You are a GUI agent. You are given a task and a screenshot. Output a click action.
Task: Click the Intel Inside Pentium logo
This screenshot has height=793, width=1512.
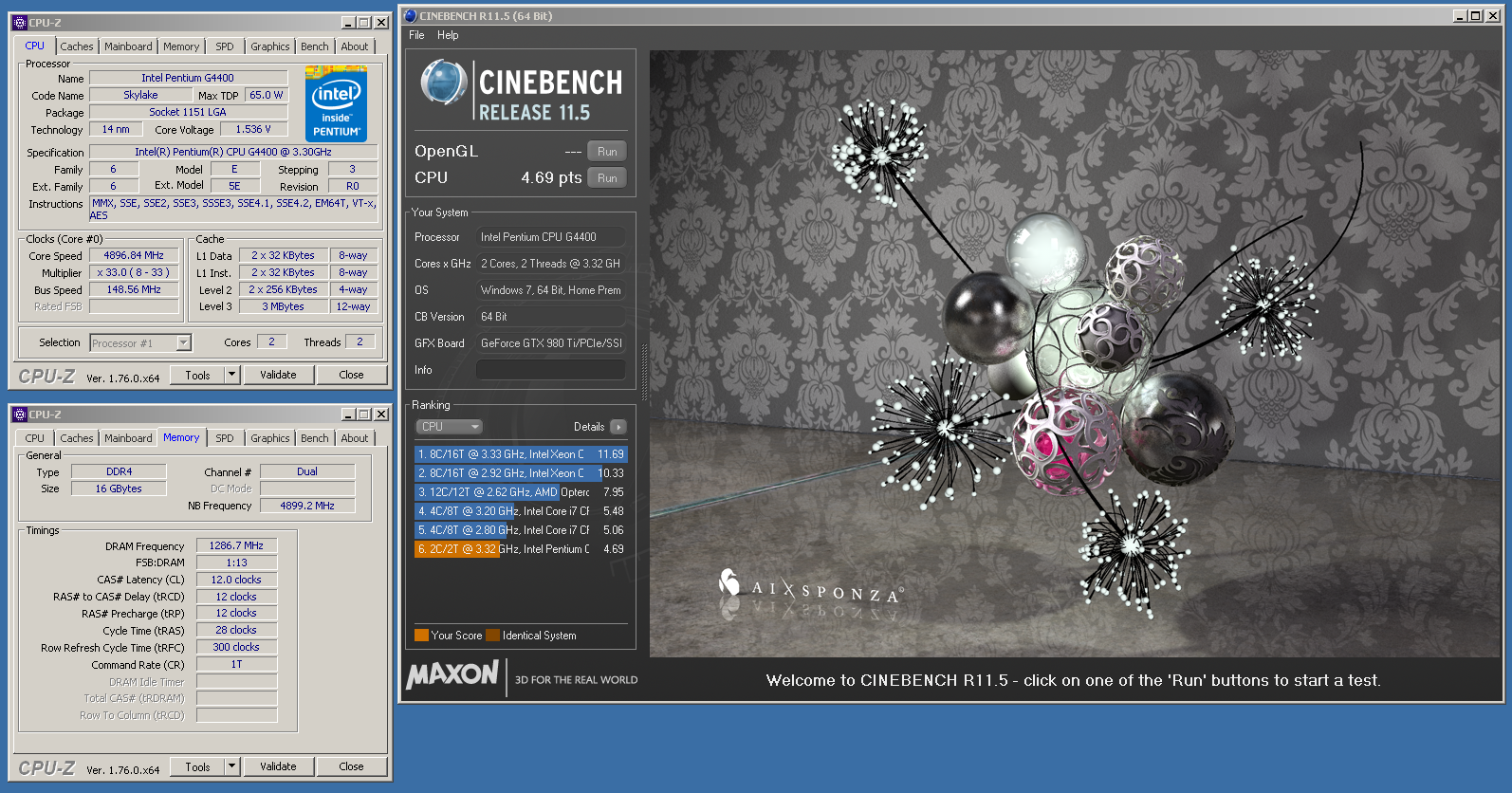click(x=336, y=104)
